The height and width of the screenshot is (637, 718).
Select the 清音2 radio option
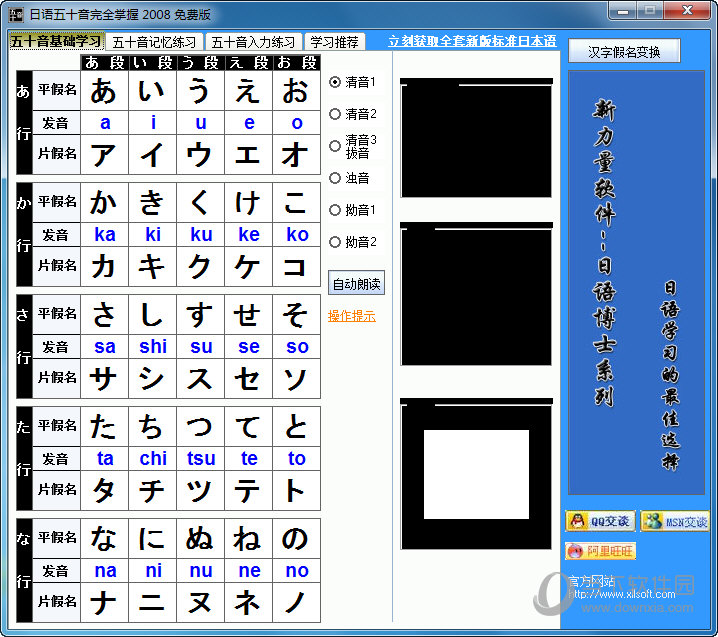click(x=335, y=114)
